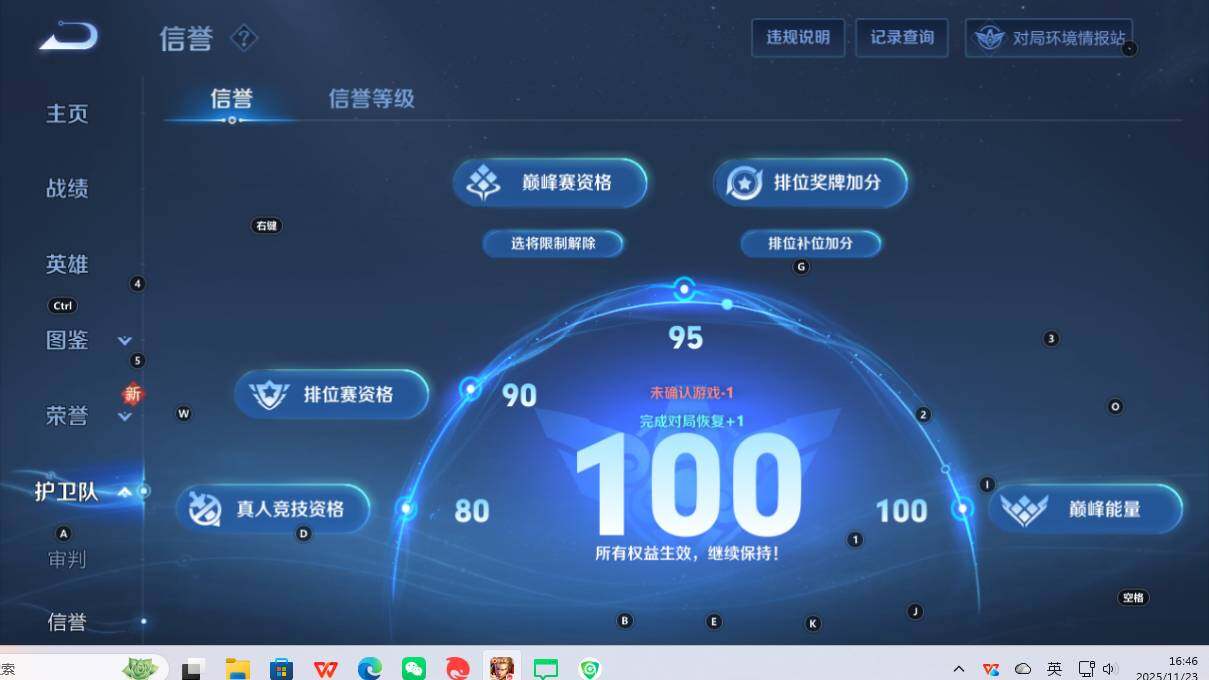Select the 信誉 entry in sidebar bottom

tap(67, 622)
